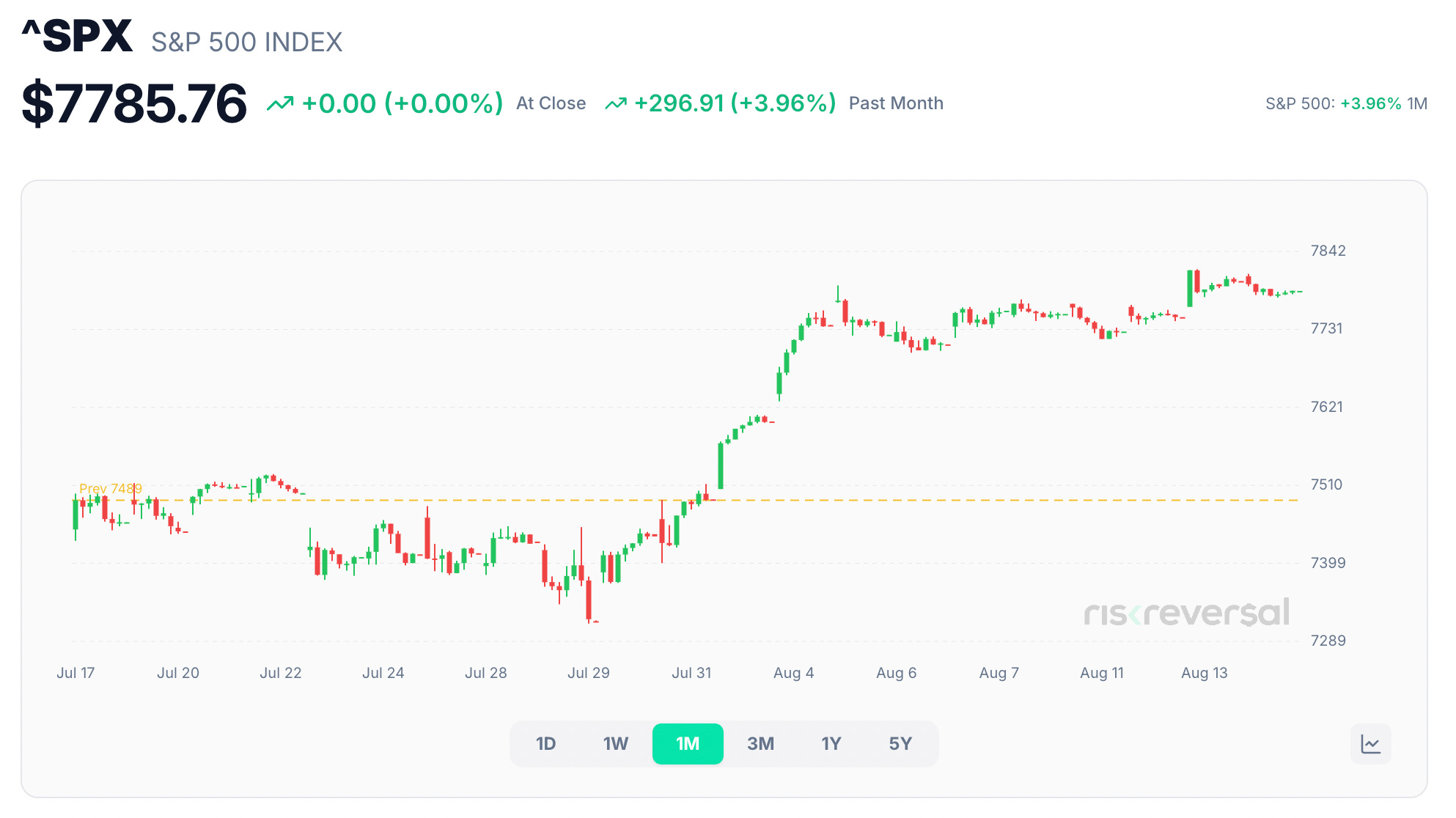Screen dimensions: 1456x818
Task: Click the riskreversal watermark logo
Action: click(1186, 613)
